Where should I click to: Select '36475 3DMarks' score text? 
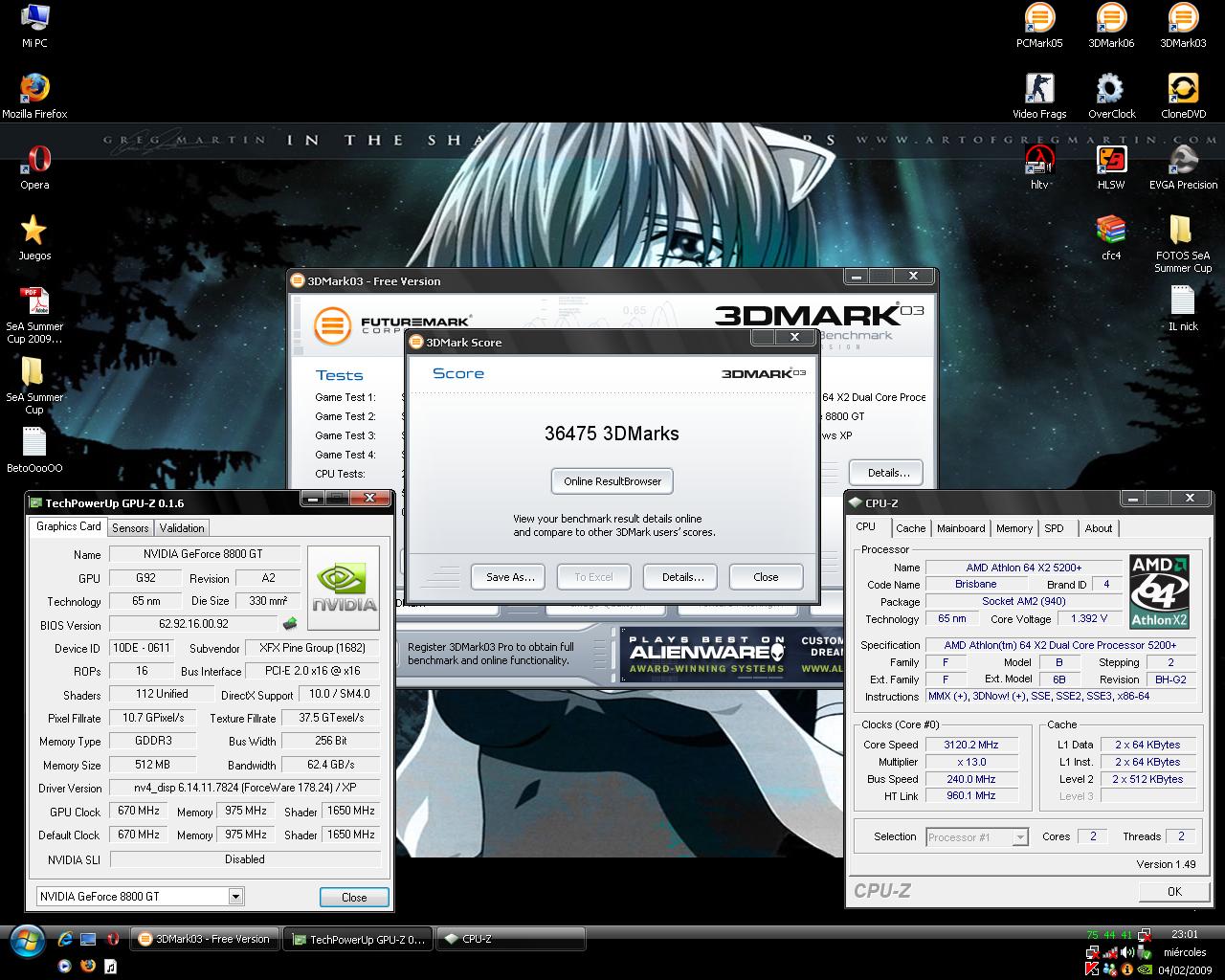point(612,434)
